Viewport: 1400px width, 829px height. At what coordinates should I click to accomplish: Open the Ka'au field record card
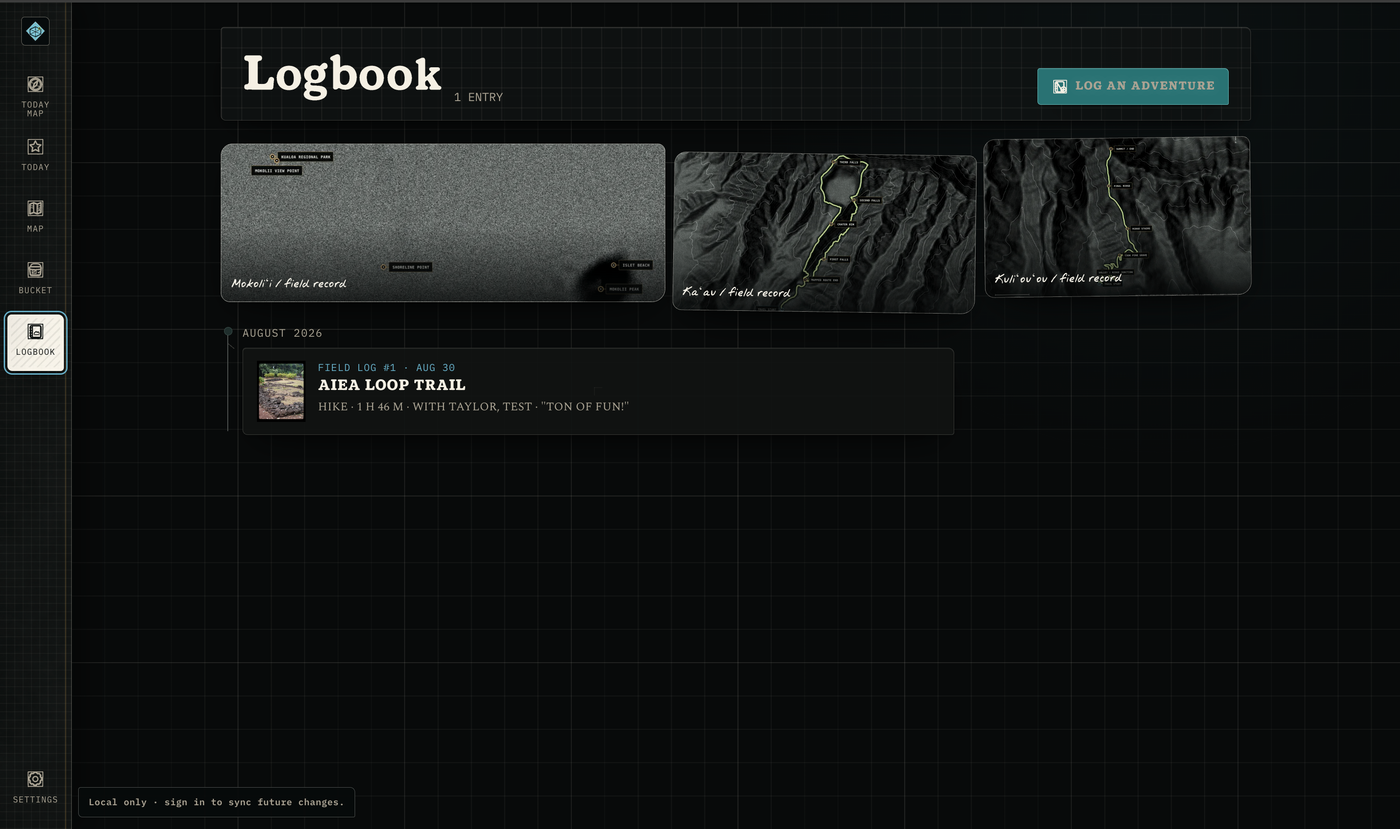(824, 232)
